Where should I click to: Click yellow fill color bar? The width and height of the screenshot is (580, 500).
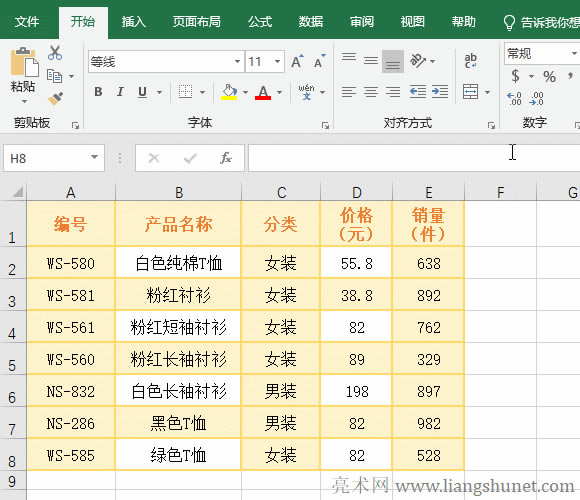(x=229, y=98)
